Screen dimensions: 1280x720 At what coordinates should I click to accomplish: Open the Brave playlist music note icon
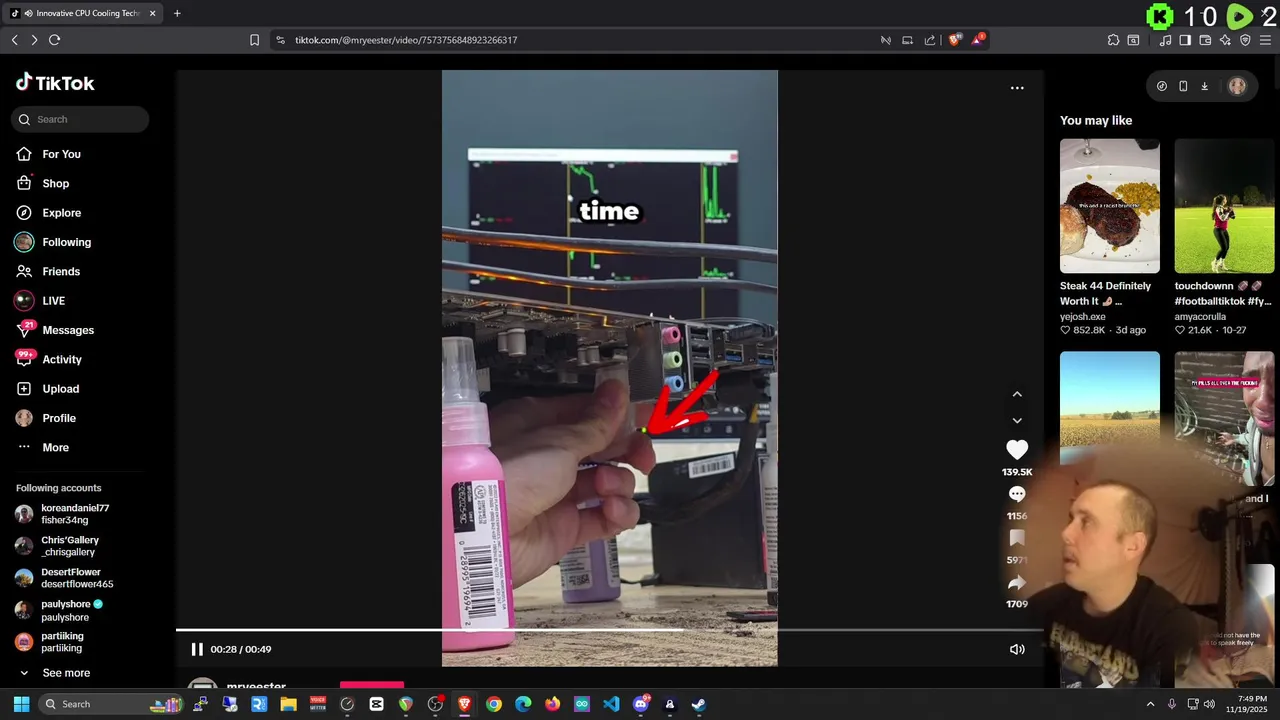[1165, 40]
